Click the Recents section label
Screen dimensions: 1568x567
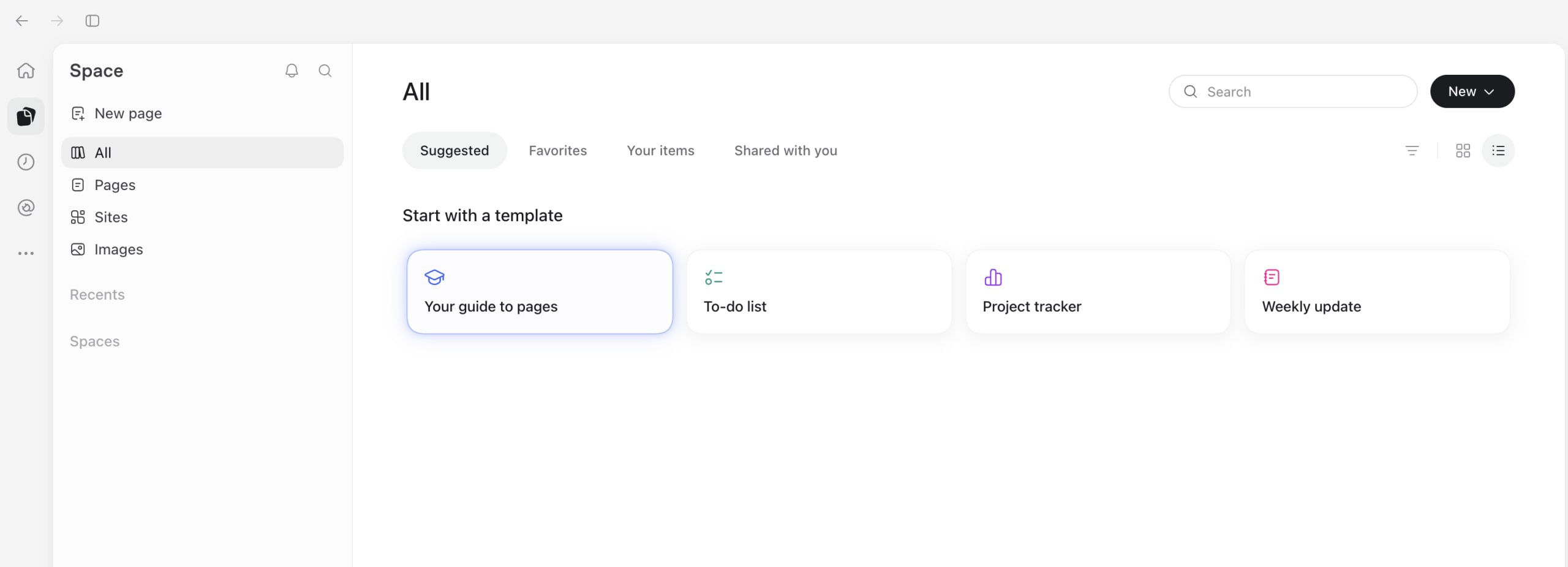97,295
